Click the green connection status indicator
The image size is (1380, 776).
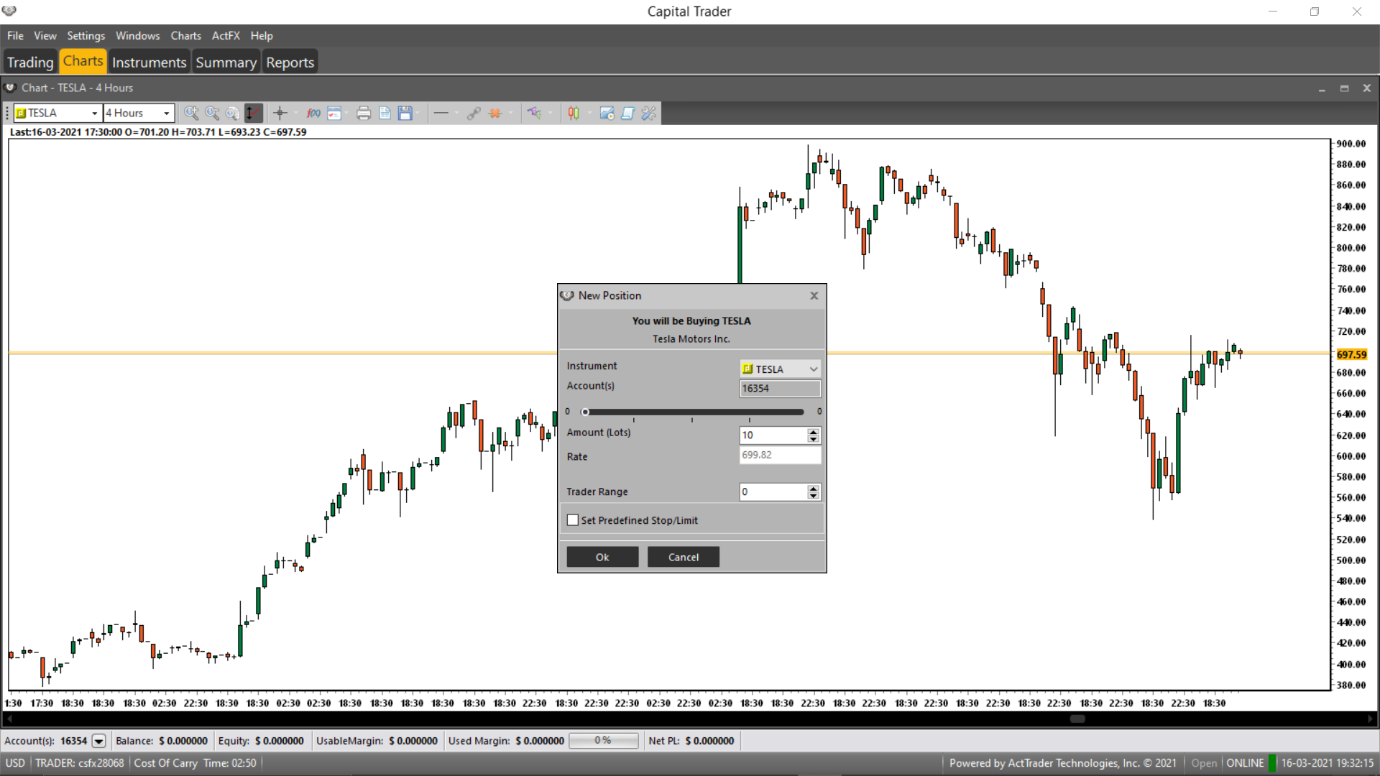[x=1273, y=763]
